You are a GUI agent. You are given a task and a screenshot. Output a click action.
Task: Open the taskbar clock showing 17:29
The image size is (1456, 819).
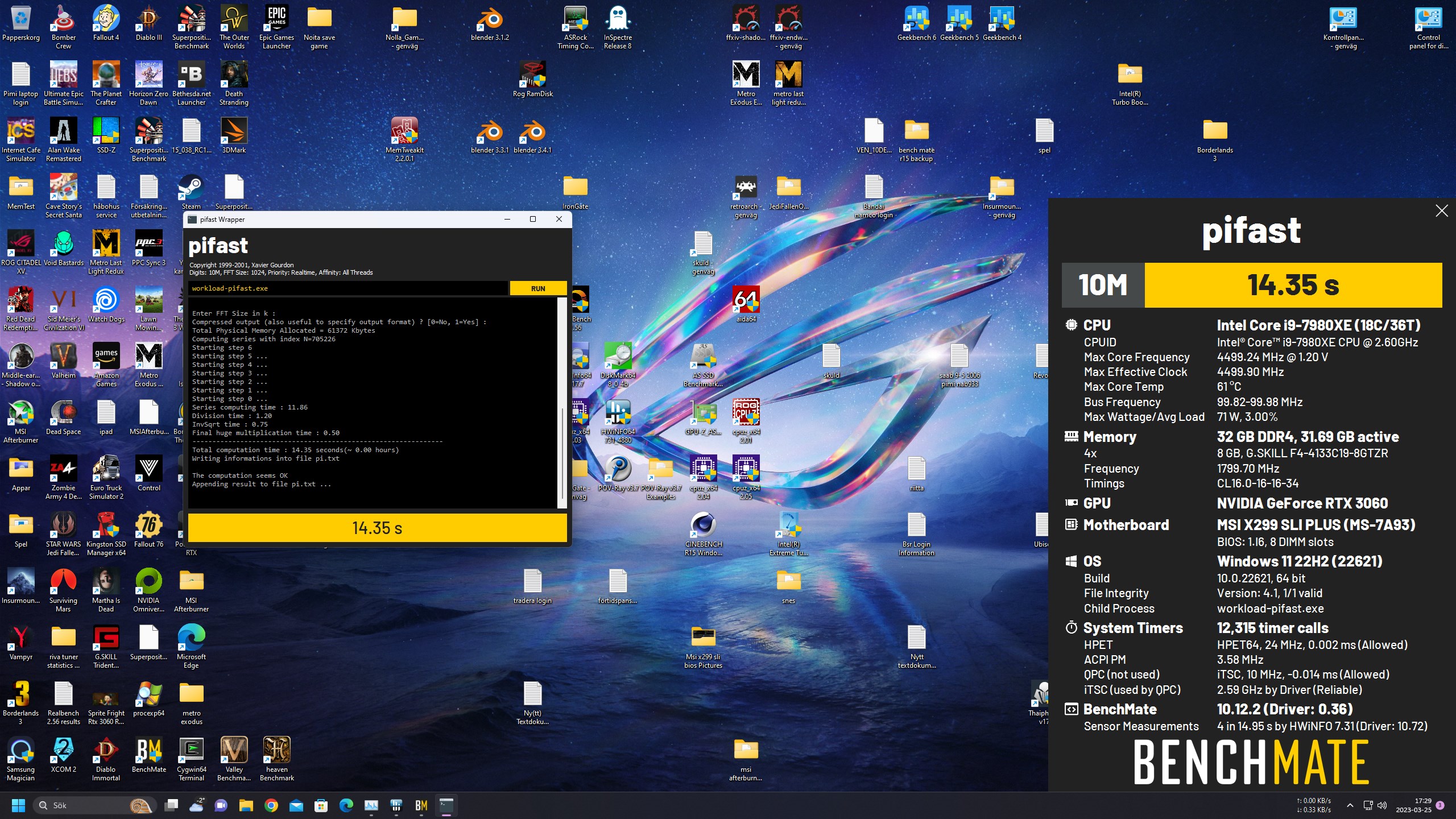pyautogui.click(x=1413, y=805)
